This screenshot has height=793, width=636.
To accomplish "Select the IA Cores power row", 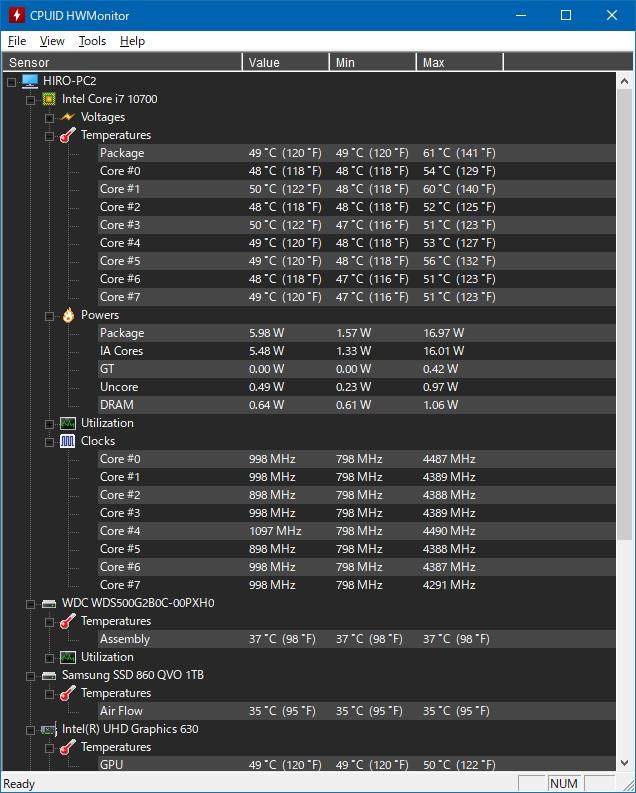I will (356, 351).
